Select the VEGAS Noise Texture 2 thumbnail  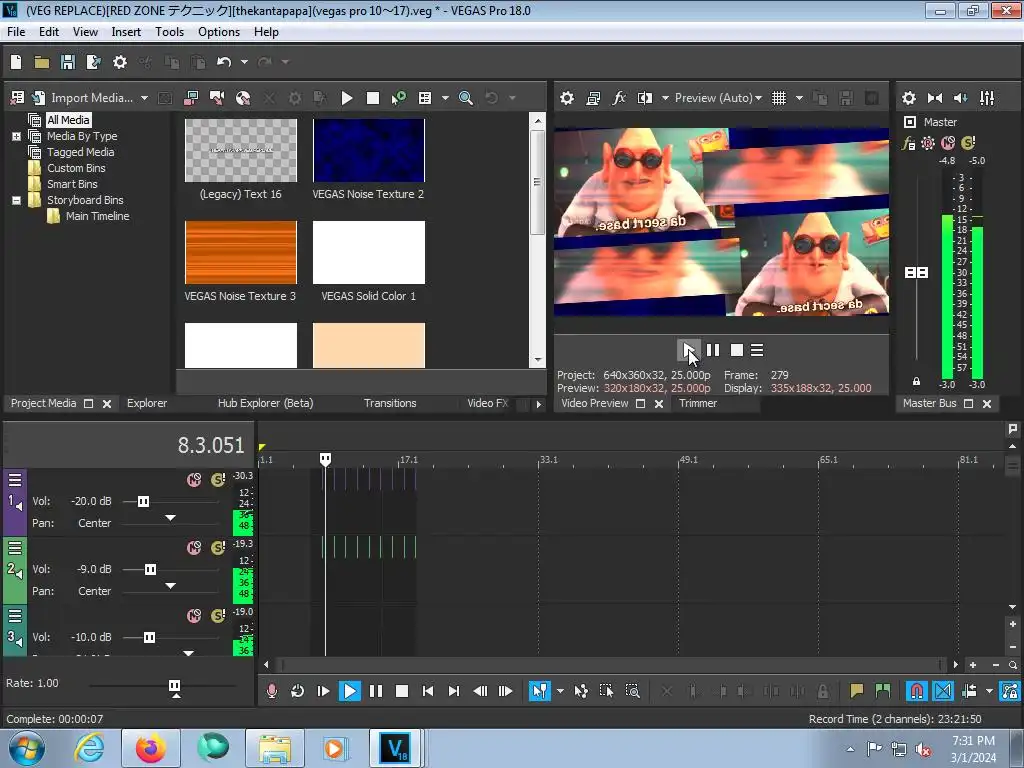pyautogui.click(x=369, y=150)
